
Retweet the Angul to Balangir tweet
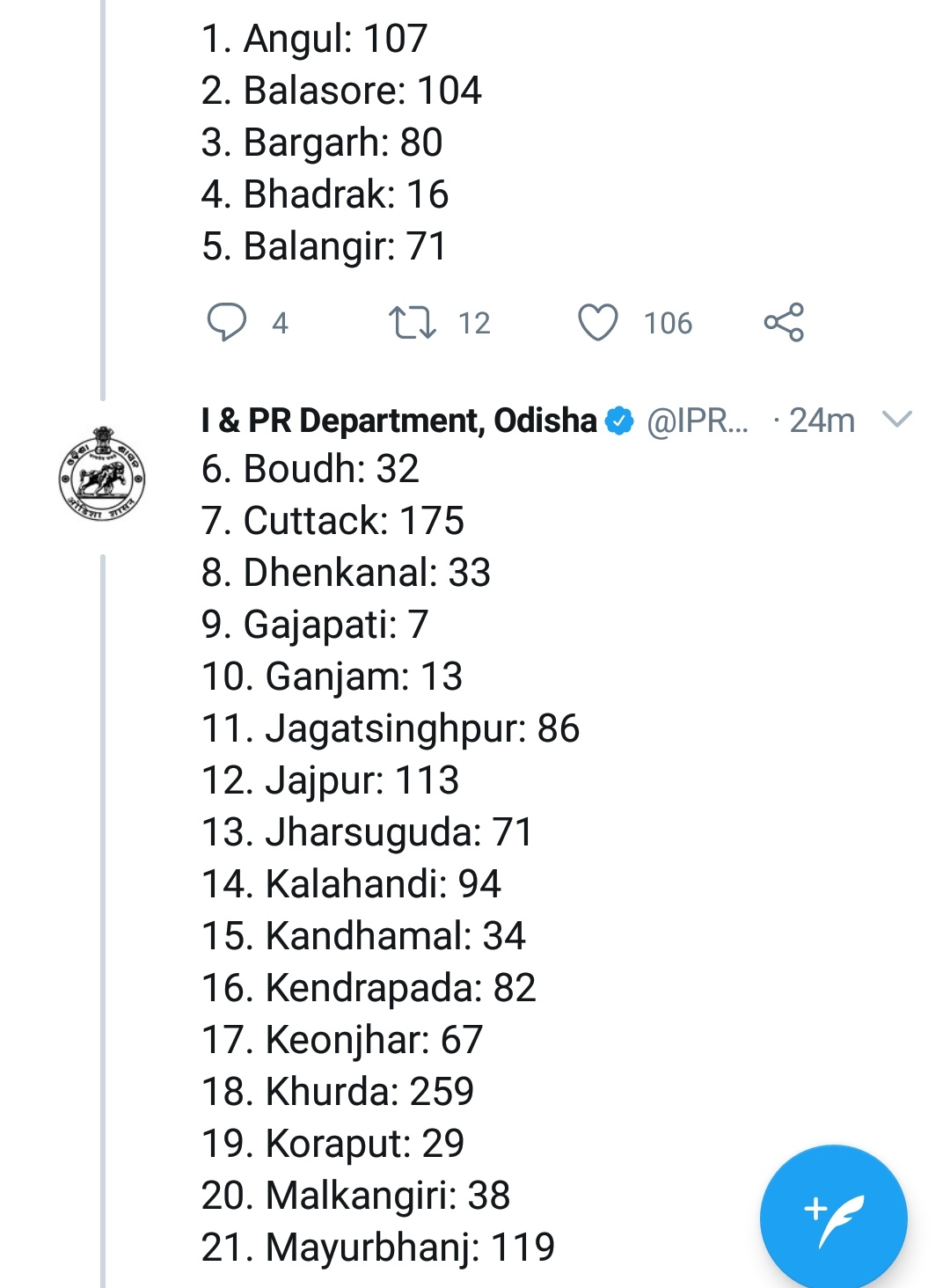point(413,322)
